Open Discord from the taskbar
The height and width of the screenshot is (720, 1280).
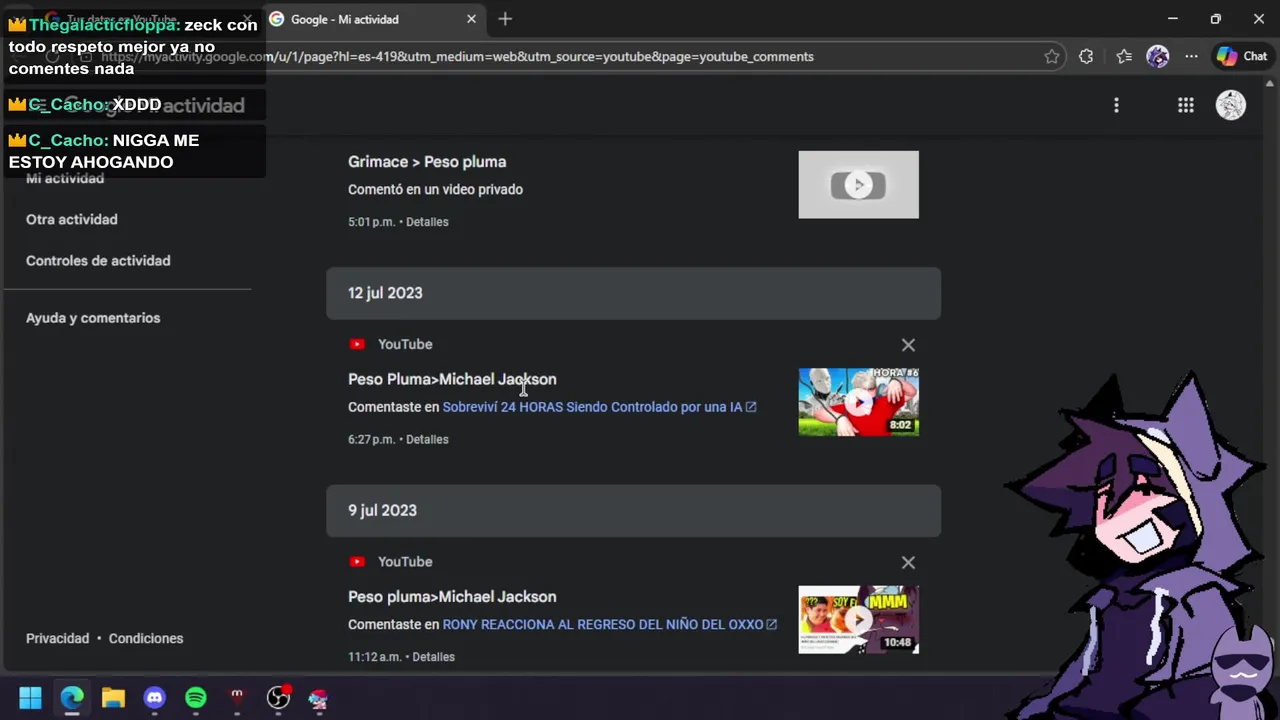pos(154,698)
